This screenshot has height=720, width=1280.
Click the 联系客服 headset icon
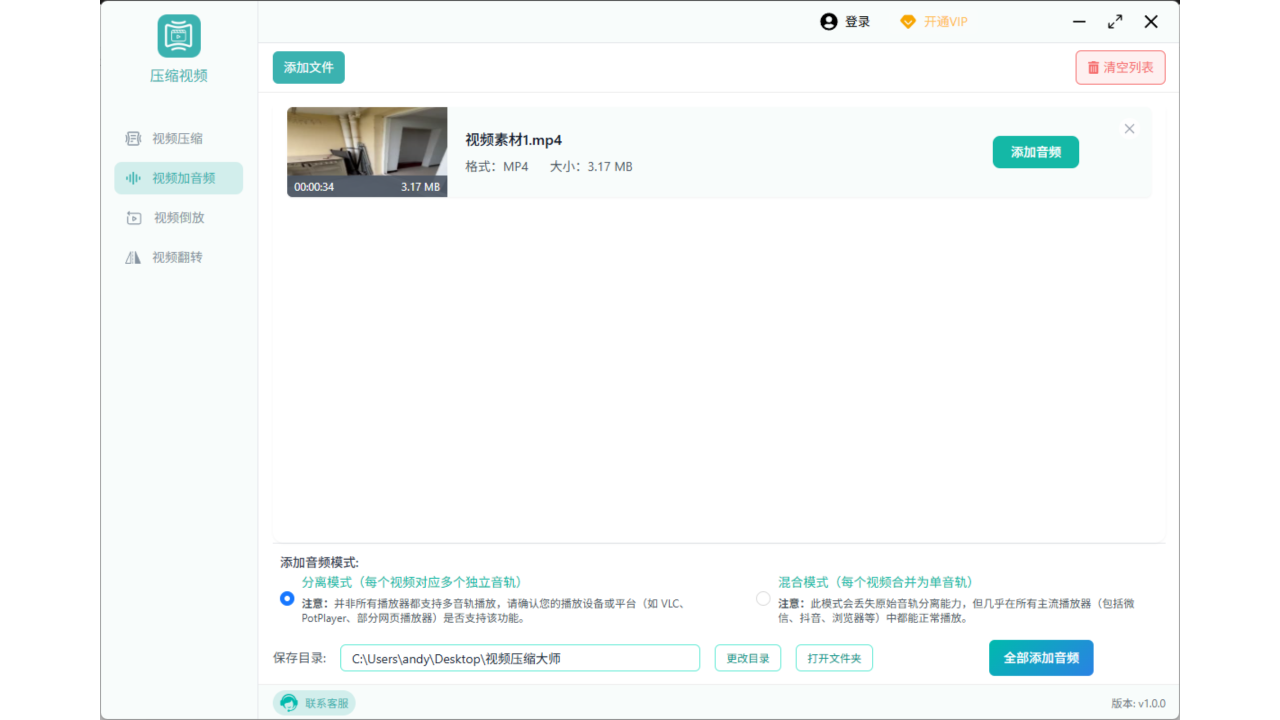(289, 702)
